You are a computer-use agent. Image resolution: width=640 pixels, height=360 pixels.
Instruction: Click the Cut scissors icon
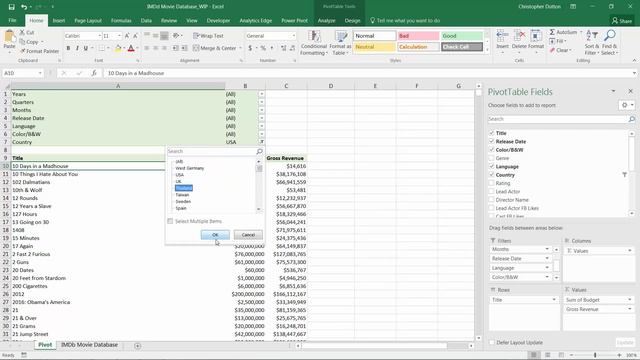point(22,32)
